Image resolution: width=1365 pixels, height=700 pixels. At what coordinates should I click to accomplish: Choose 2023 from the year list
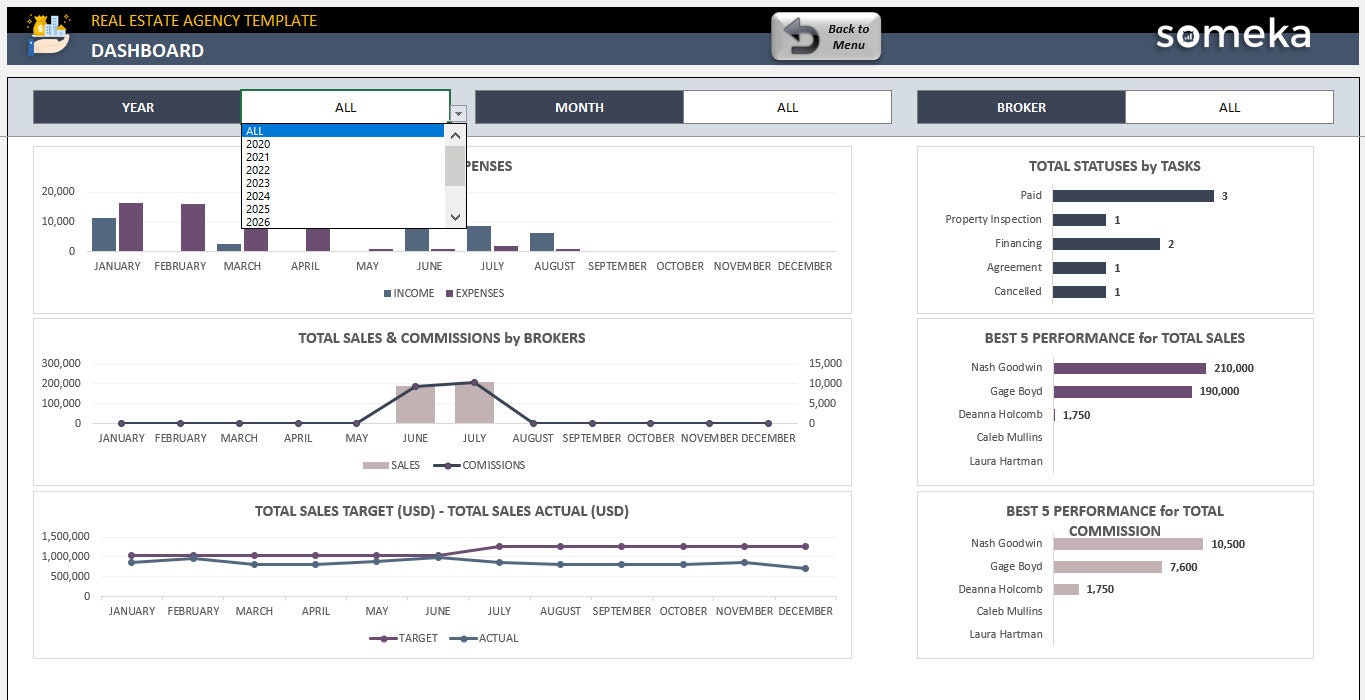pos(342,183)
